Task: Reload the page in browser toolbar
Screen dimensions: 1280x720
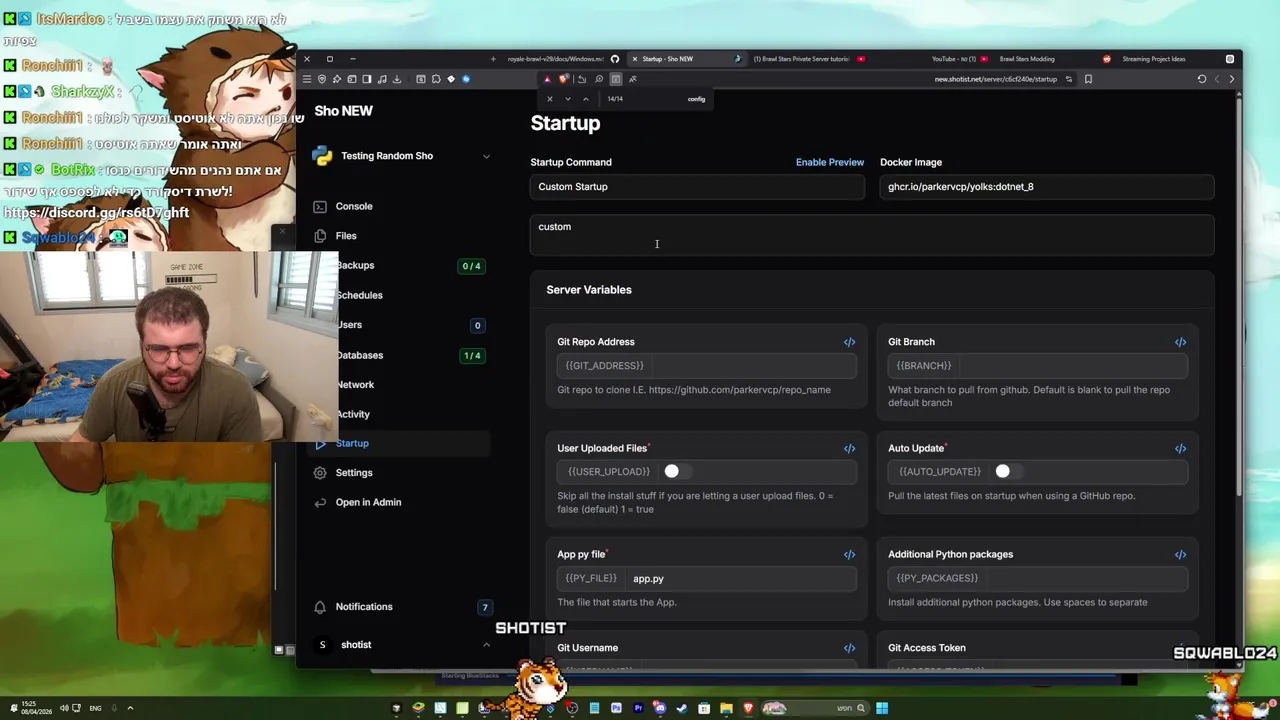Action: pyautogui.click(x=1202, y=79)
